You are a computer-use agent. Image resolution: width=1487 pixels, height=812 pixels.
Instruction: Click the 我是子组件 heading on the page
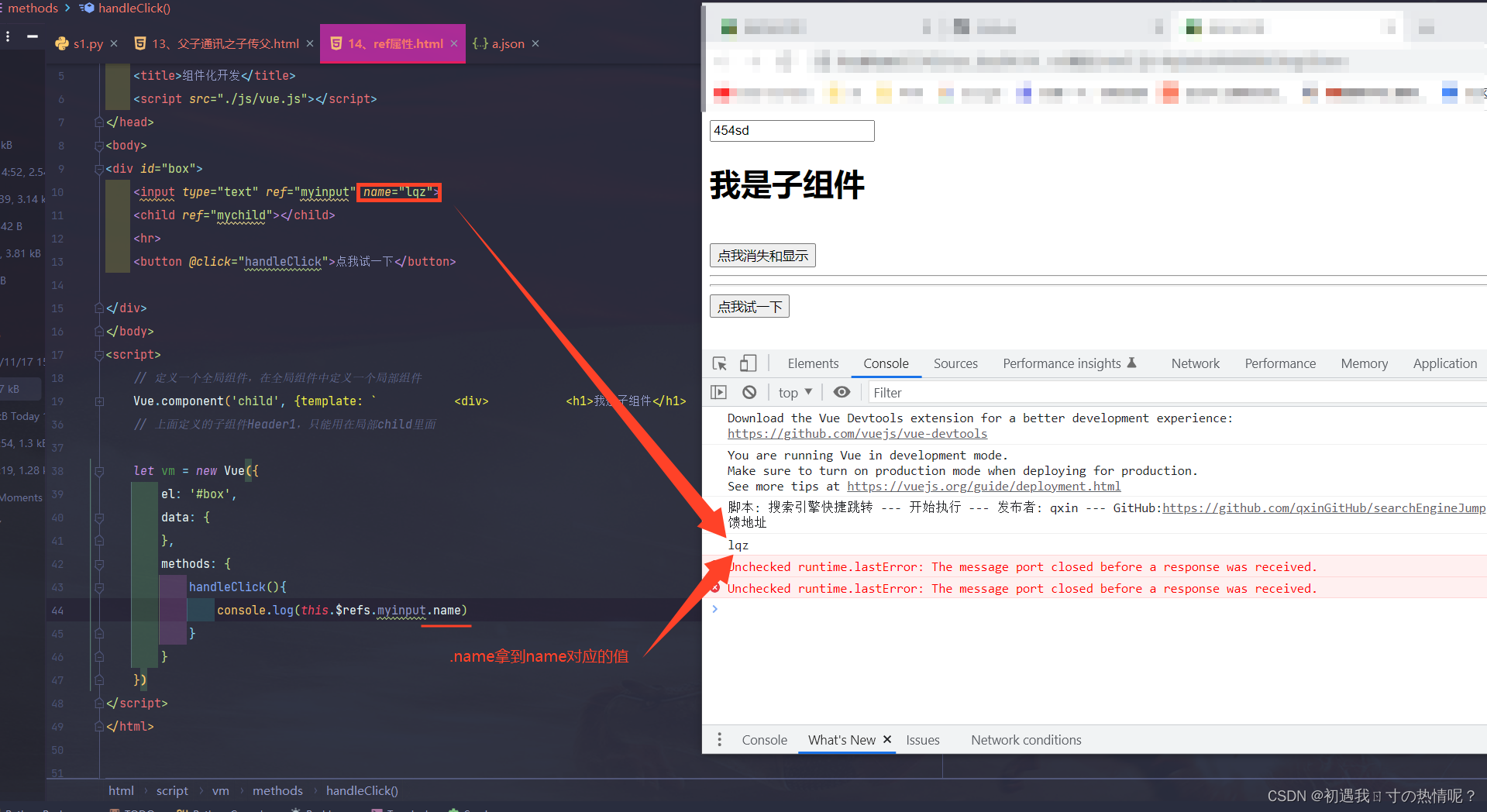[x=787, y=185]
